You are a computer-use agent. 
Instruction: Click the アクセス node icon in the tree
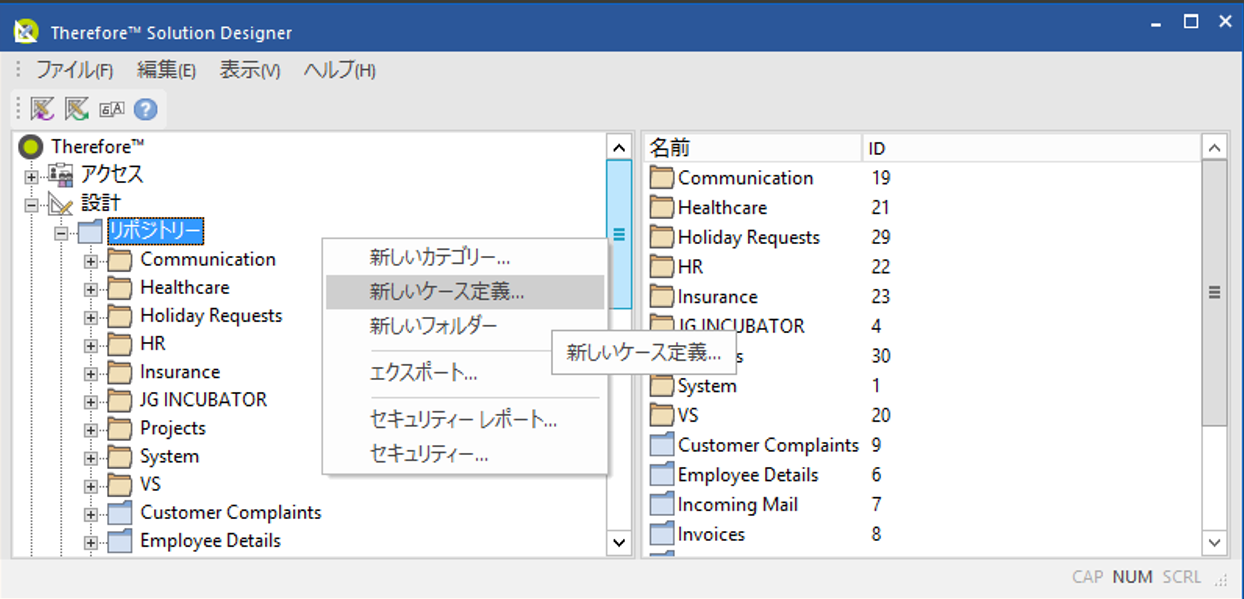[x=62, y=175]
